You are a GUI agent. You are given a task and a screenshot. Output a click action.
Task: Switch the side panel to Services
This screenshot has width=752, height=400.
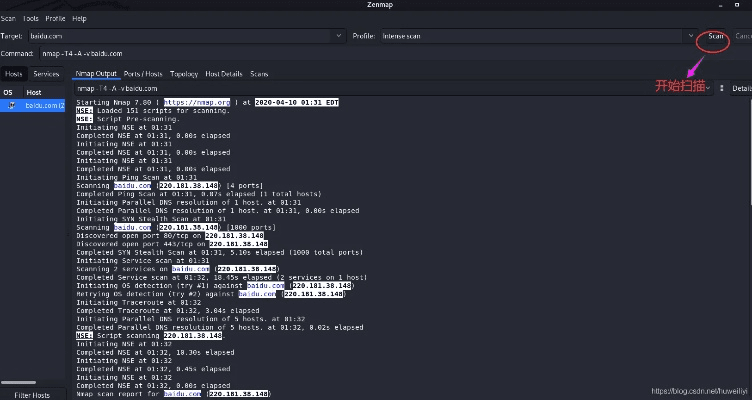tap(46, 74)
